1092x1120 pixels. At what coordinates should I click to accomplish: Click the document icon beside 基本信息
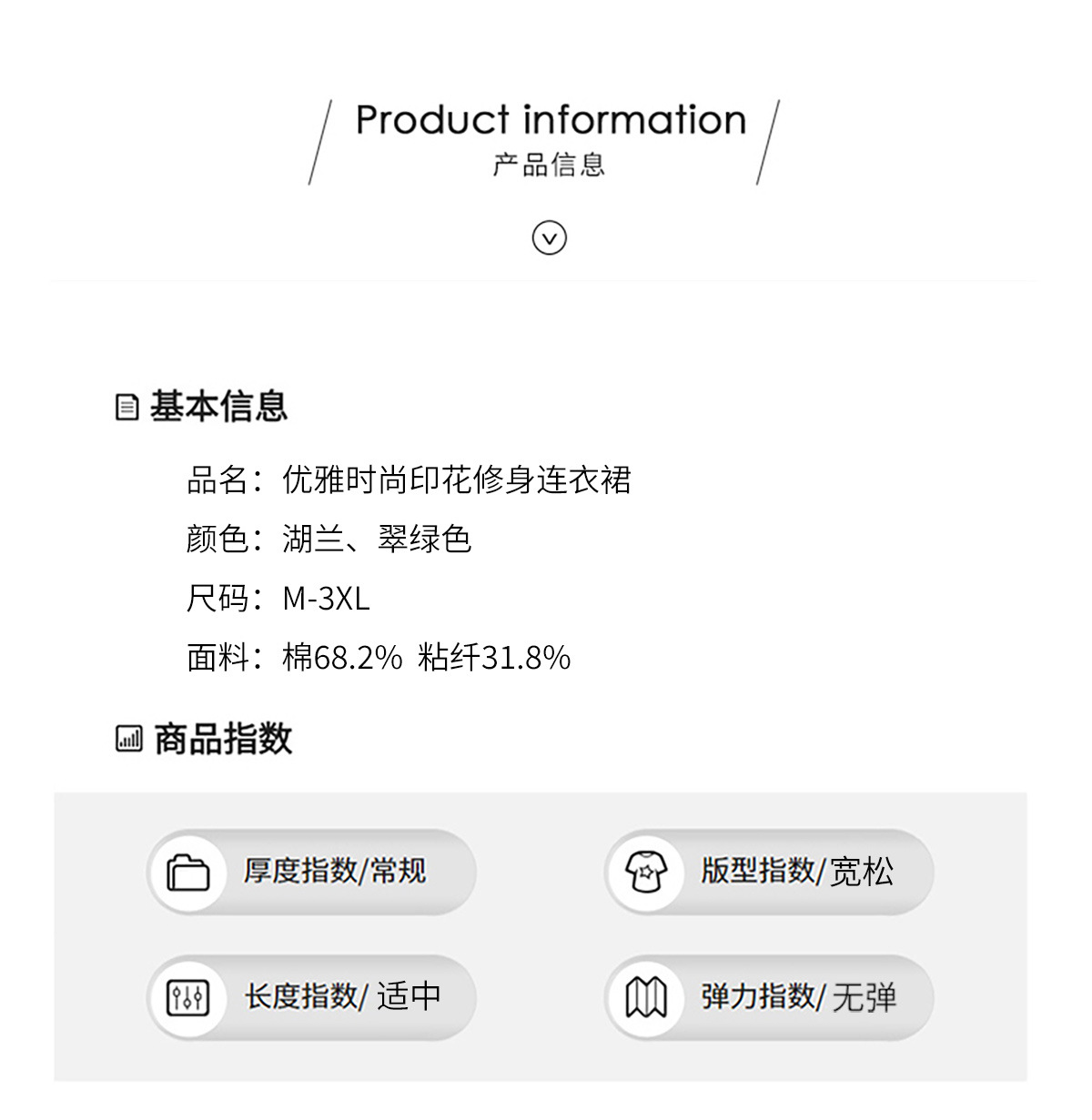click(127, 407)
